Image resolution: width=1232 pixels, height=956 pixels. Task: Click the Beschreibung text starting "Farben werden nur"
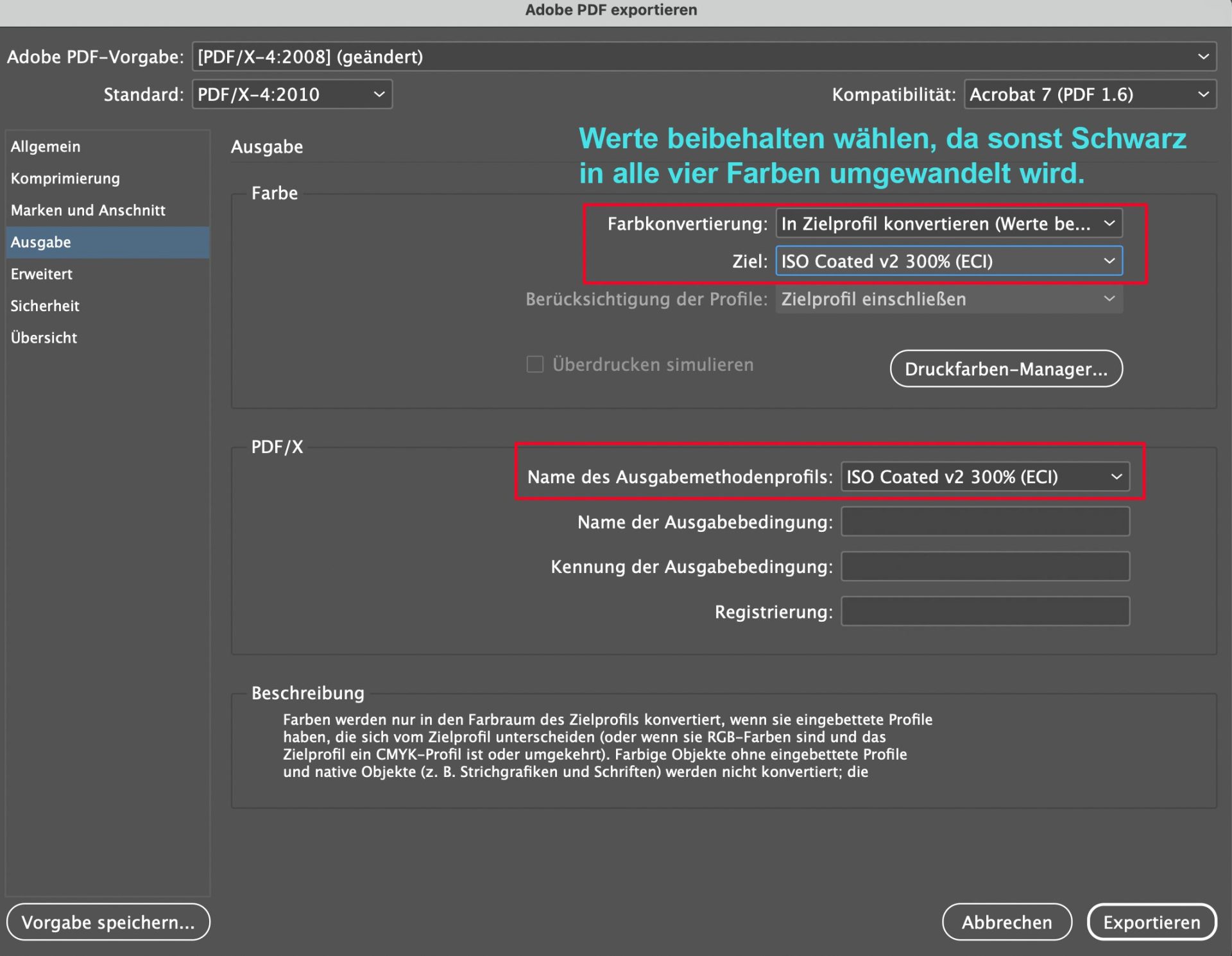608,746
